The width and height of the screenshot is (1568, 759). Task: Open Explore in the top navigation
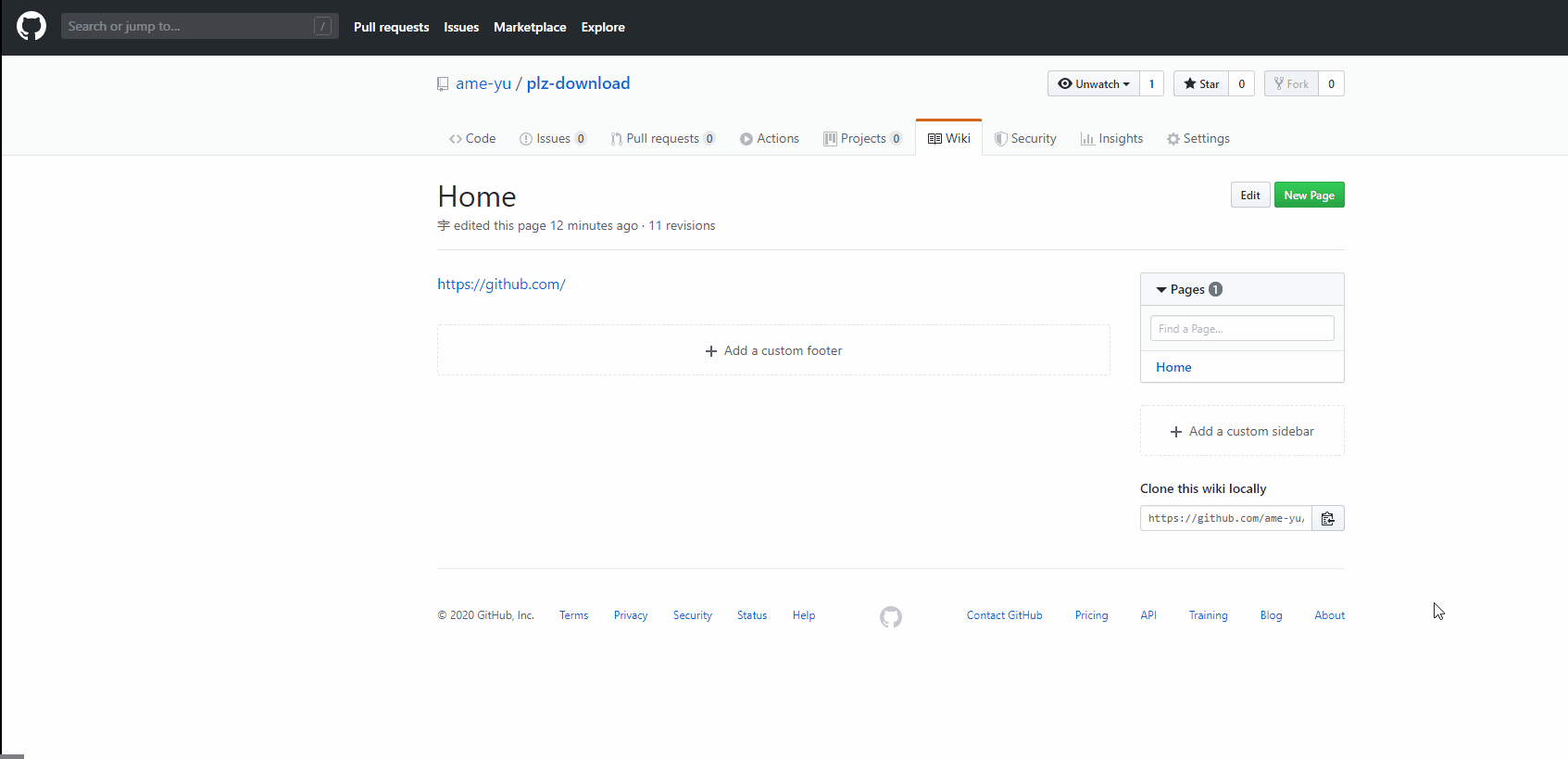click(603, 27)
